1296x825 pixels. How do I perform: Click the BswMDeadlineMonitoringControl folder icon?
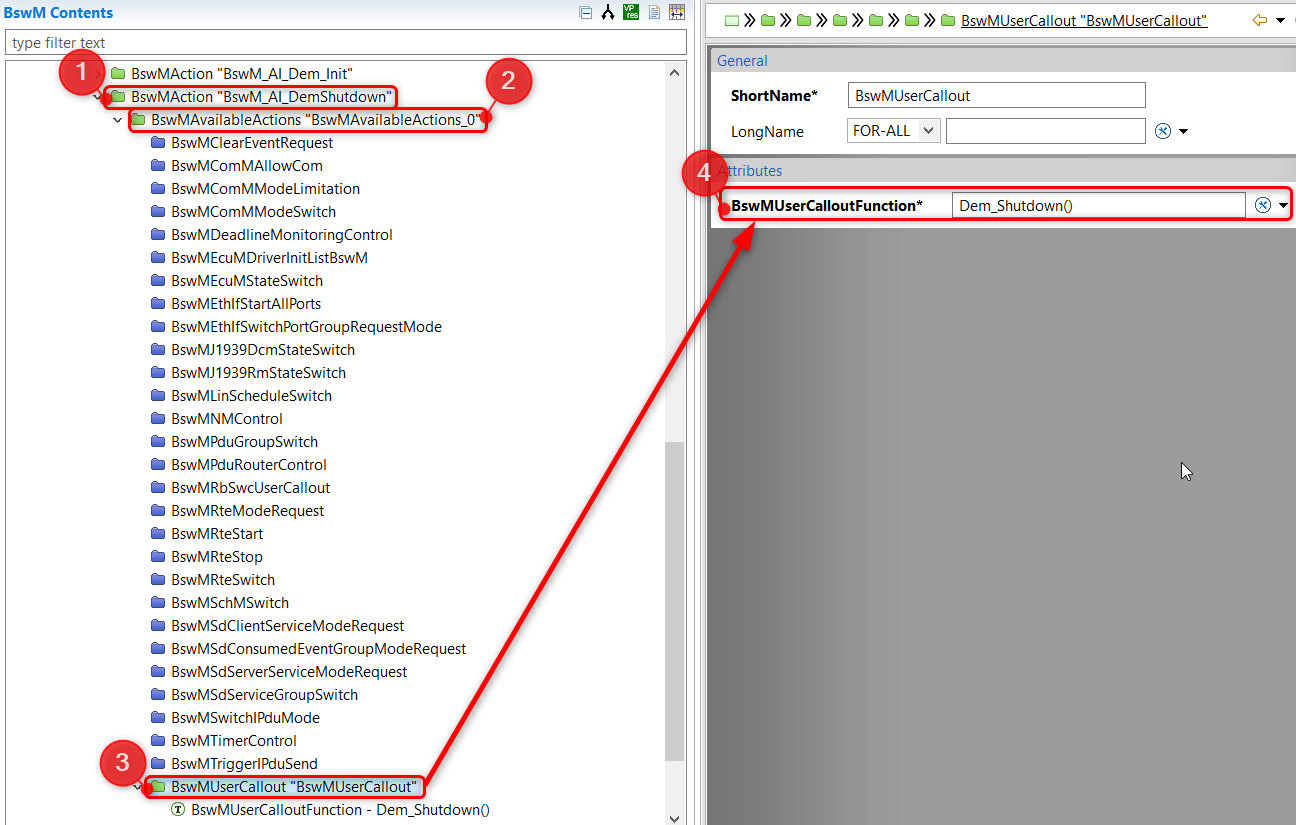[x=158, y=234]
